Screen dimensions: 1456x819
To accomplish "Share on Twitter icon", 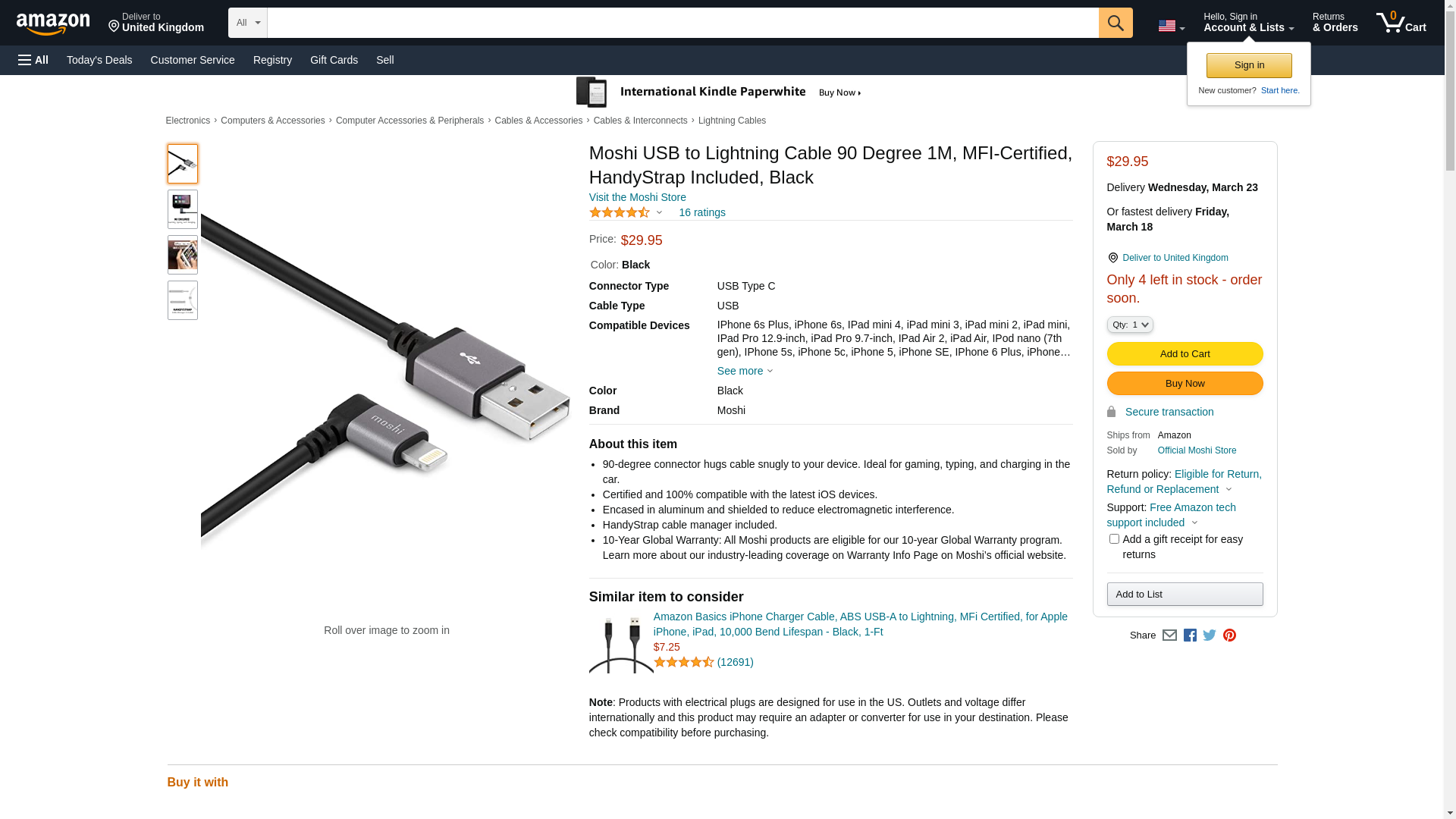I will (1210, 635).
